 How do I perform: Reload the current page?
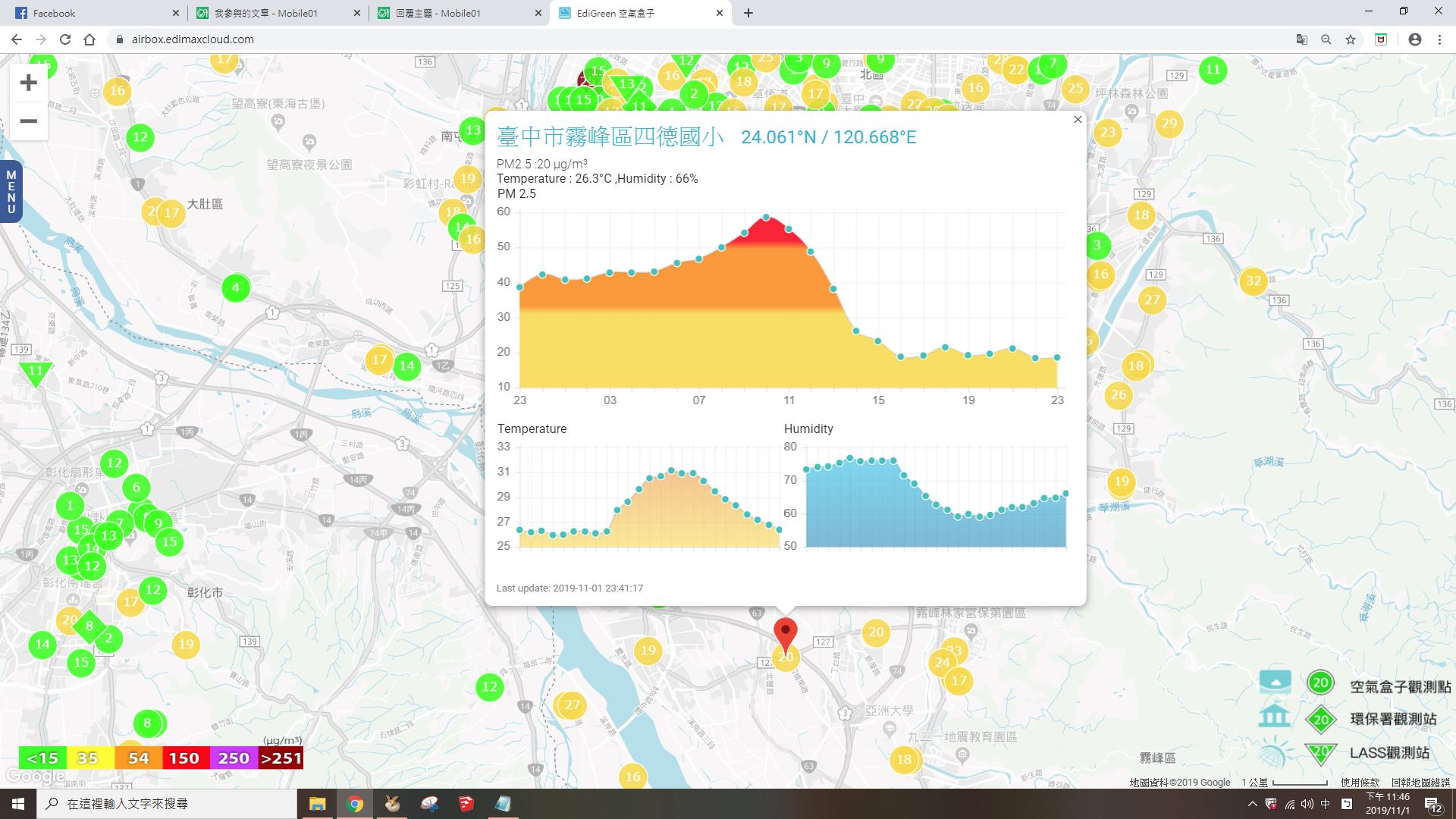(x=65, y=39)
